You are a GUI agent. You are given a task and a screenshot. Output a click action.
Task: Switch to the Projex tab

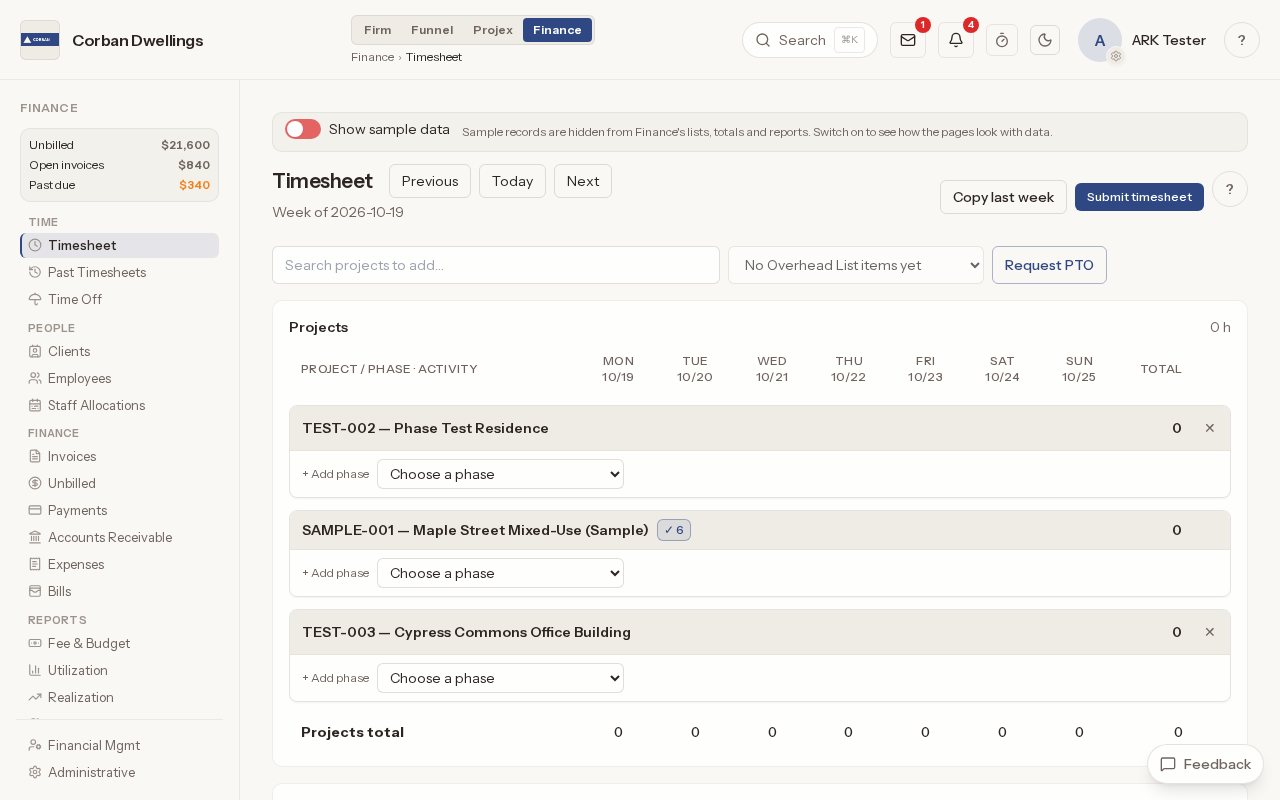[493, 30]
